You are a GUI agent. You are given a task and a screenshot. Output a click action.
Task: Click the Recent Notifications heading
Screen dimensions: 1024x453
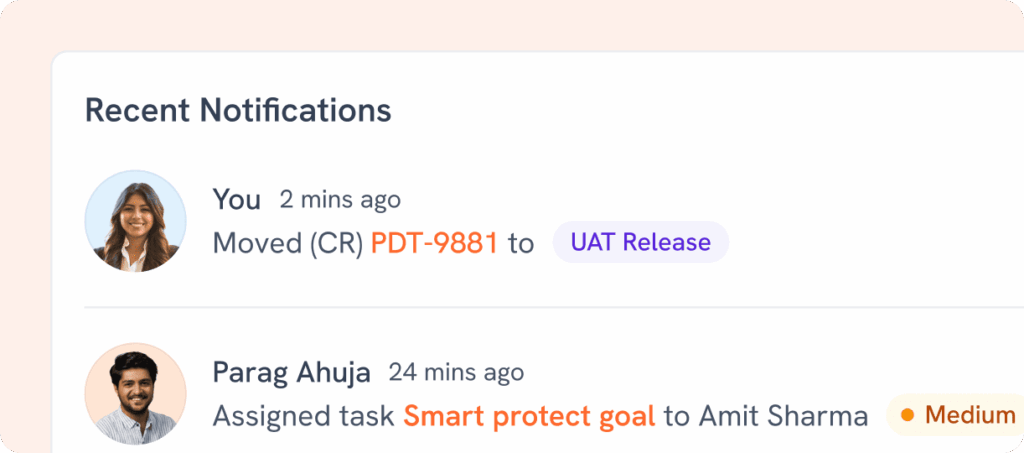[238, 110]
